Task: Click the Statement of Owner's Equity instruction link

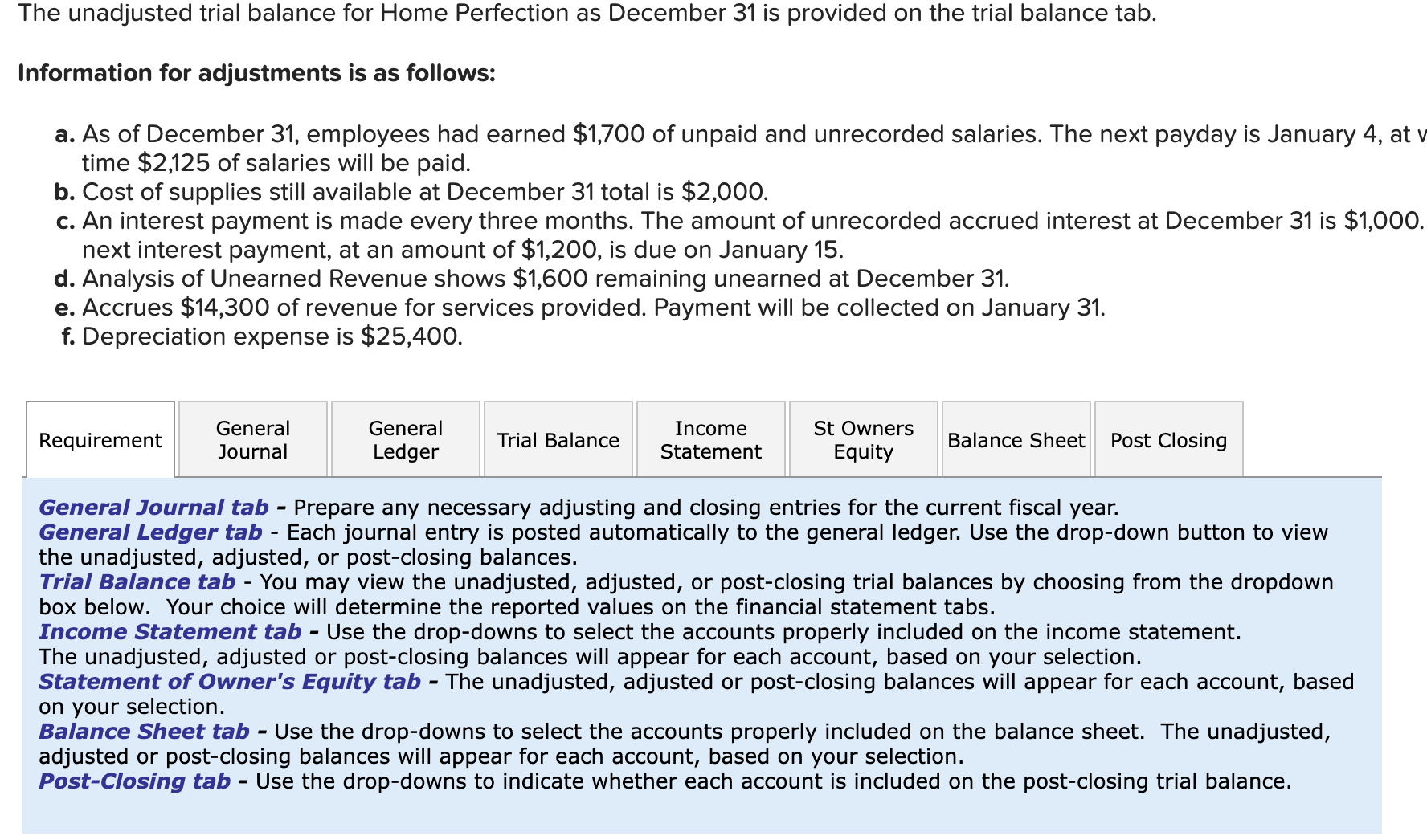Action: [227, 682]
